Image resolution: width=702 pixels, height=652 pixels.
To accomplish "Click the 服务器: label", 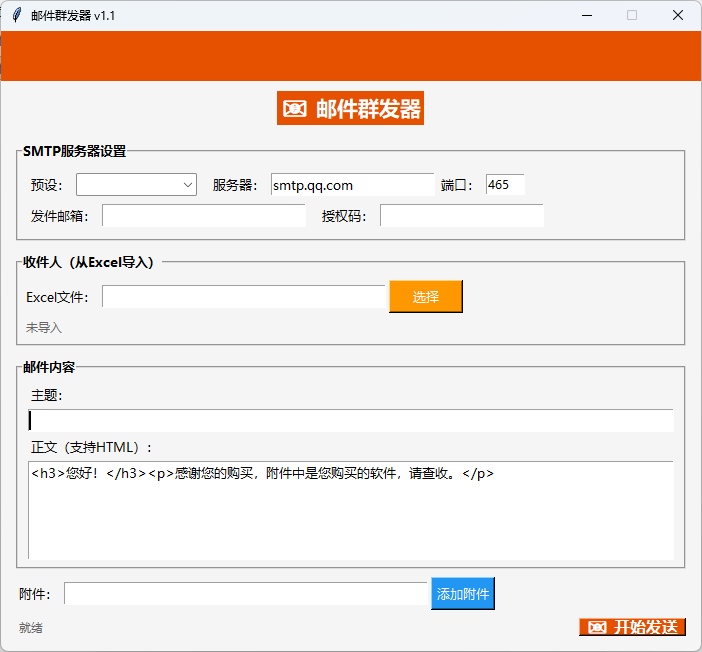I will [x=235, y=185].
